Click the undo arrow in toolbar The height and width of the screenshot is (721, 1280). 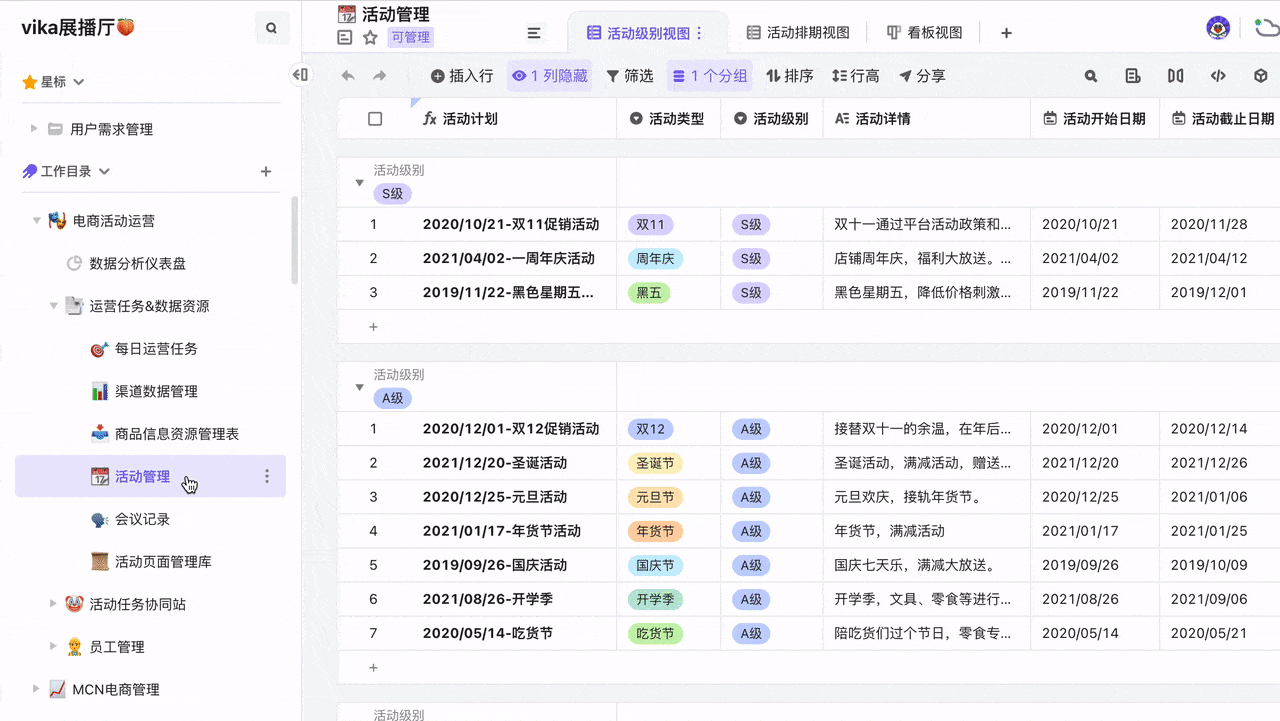[348, 76]
